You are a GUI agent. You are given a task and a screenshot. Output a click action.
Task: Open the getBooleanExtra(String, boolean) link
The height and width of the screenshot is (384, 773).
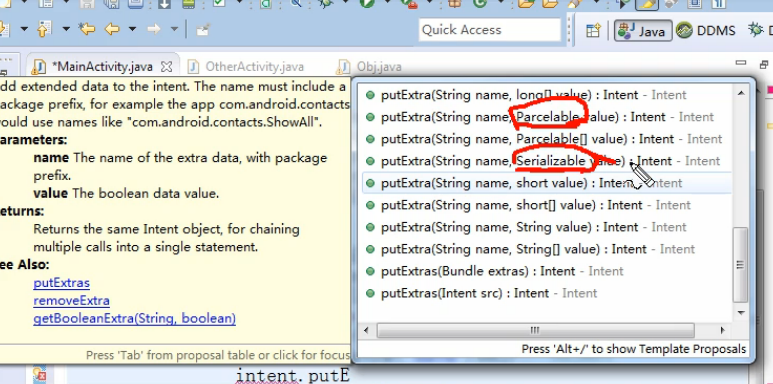point(135,318)
